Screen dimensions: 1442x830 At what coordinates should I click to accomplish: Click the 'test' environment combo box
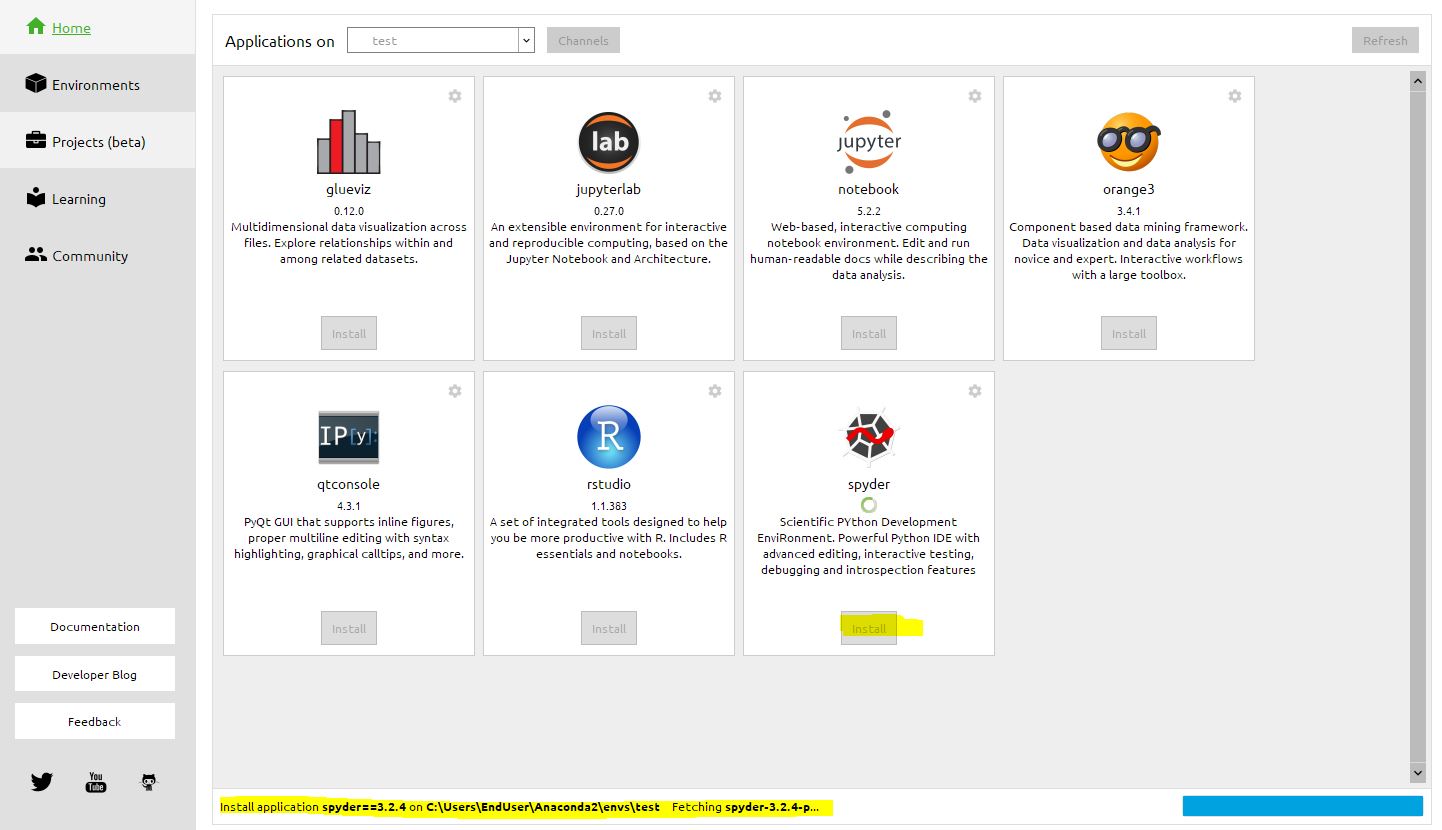click(441, 40)
